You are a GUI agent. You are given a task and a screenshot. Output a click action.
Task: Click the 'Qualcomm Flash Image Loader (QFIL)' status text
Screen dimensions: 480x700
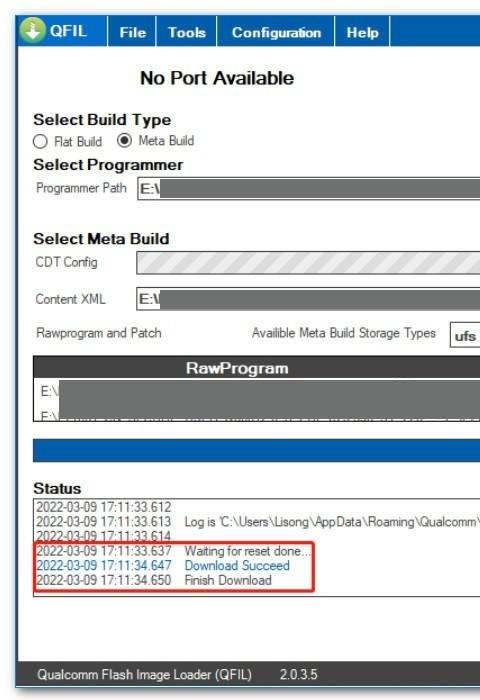[144, 674]
